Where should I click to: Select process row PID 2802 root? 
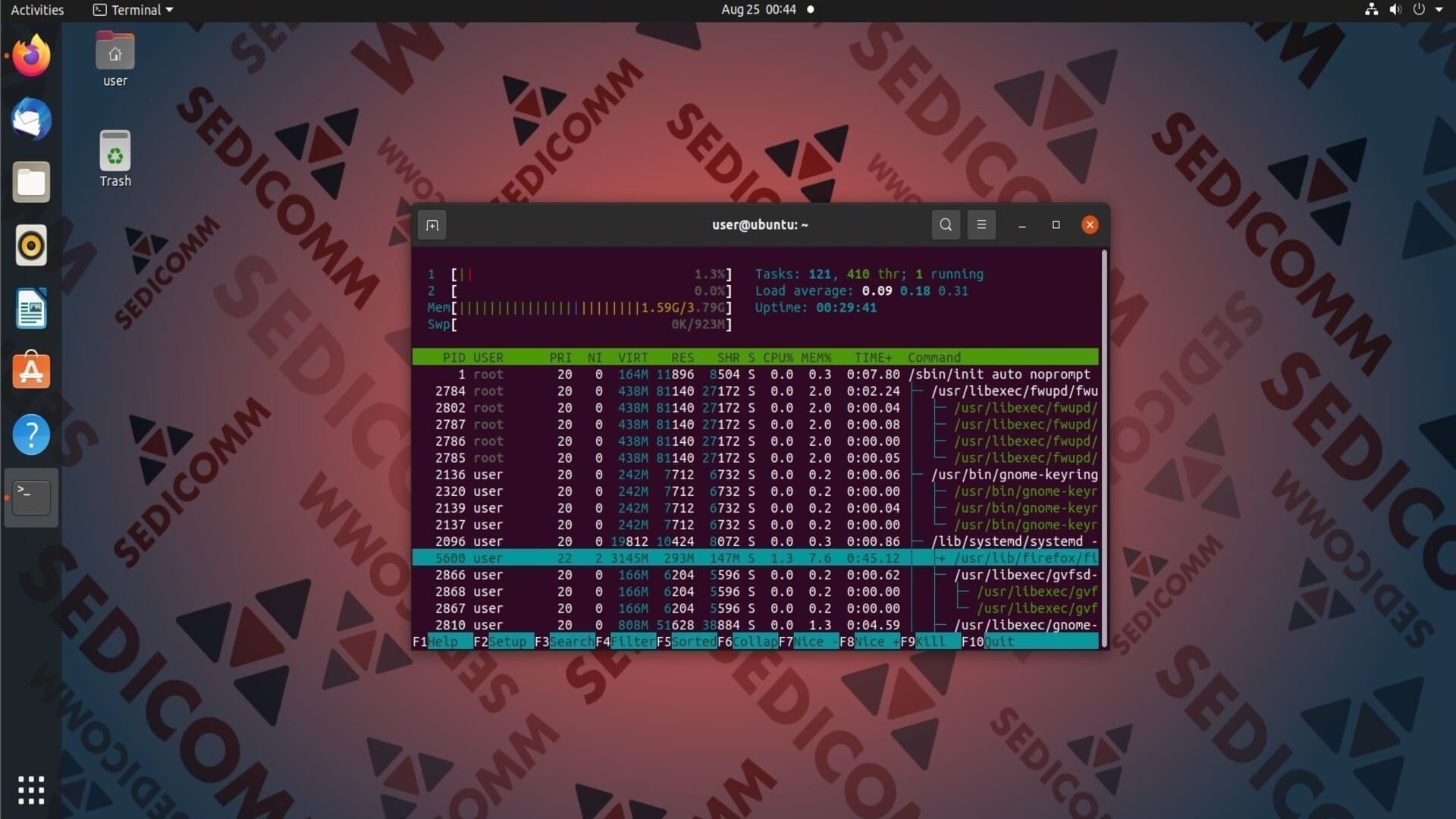755,408
